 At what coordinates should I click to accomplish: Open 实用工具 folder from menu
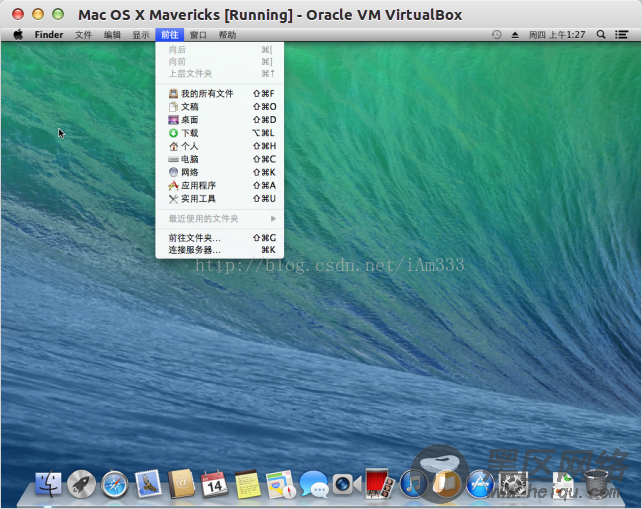[x=220, y=199]
